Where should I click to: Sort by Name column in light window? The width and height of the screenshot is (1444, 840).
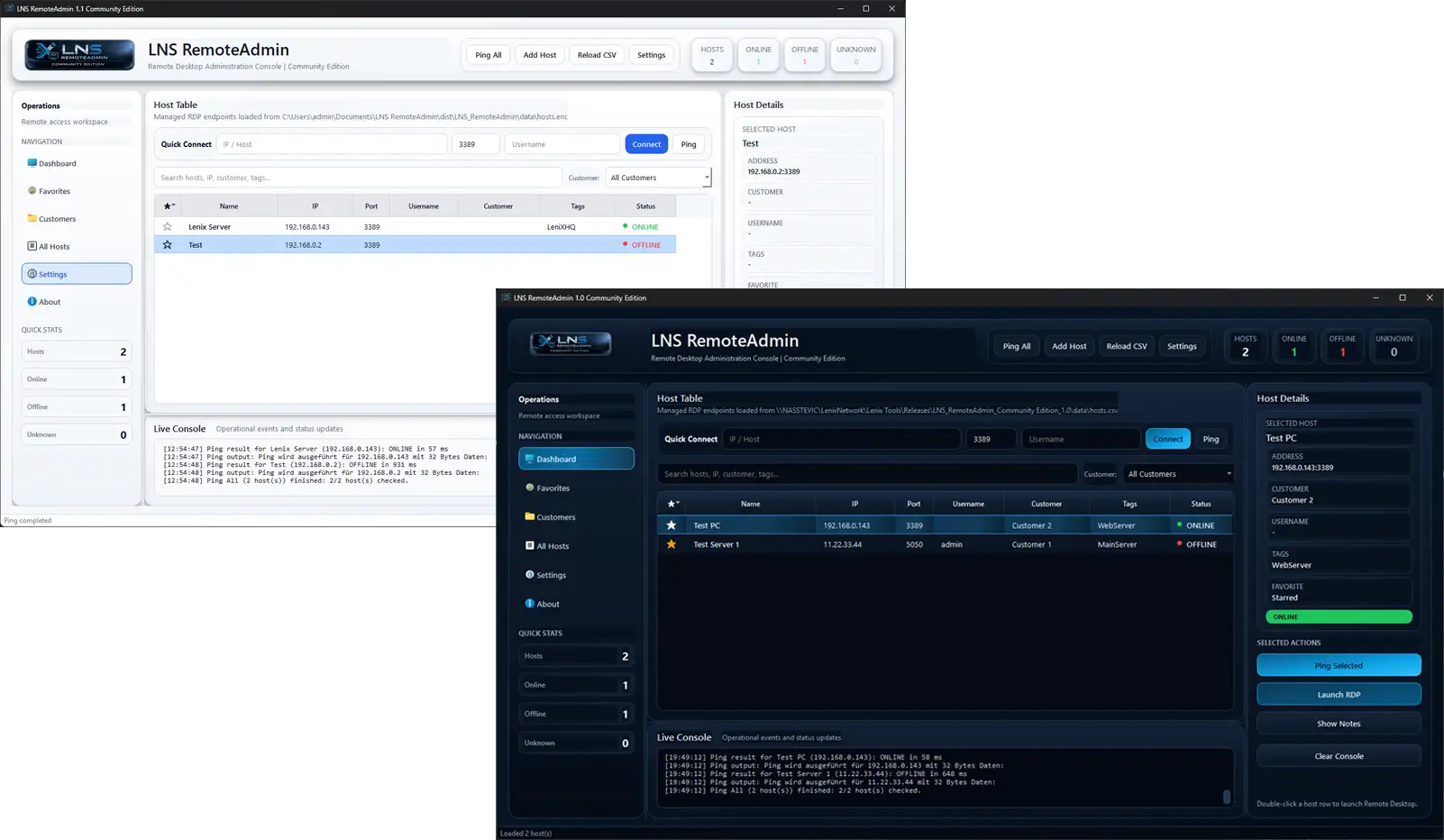[x=229, y=206]
